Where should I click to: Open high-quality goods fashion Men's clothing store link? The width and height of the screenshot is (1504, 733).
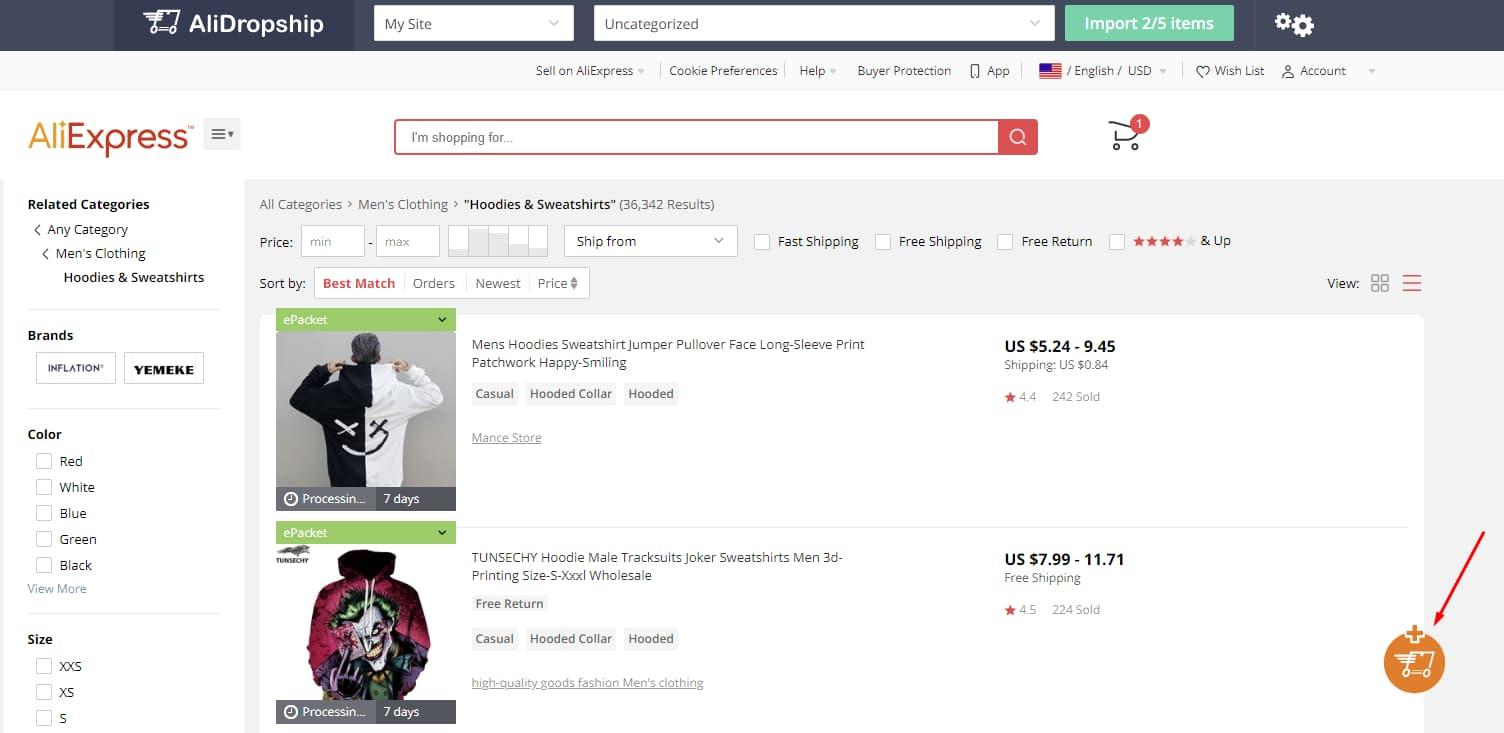(587, 683)
